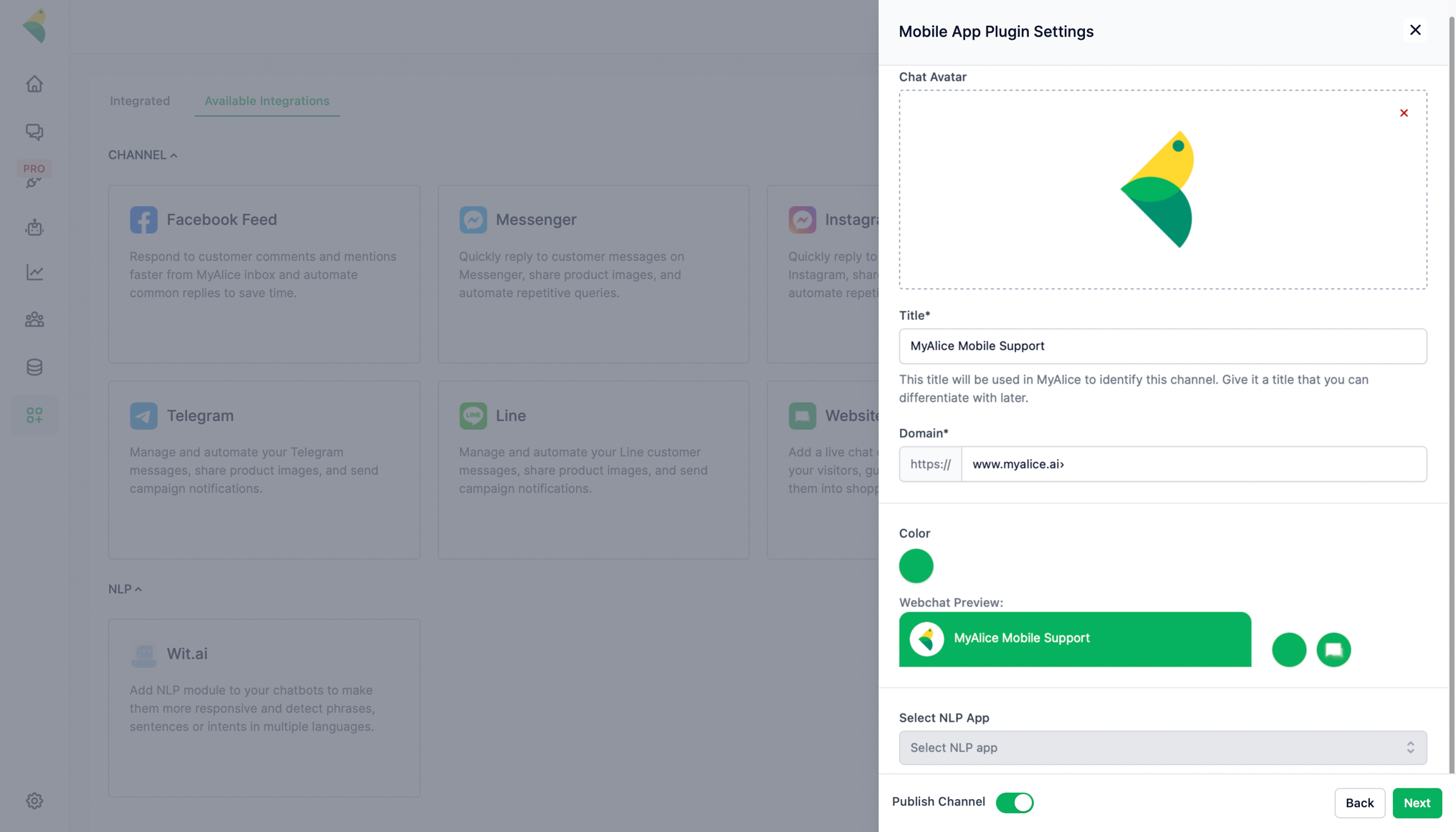Screen dimensions: 1456x832
Task: Open the Select NLP app dropdown
Action: tap(1162, 748)
